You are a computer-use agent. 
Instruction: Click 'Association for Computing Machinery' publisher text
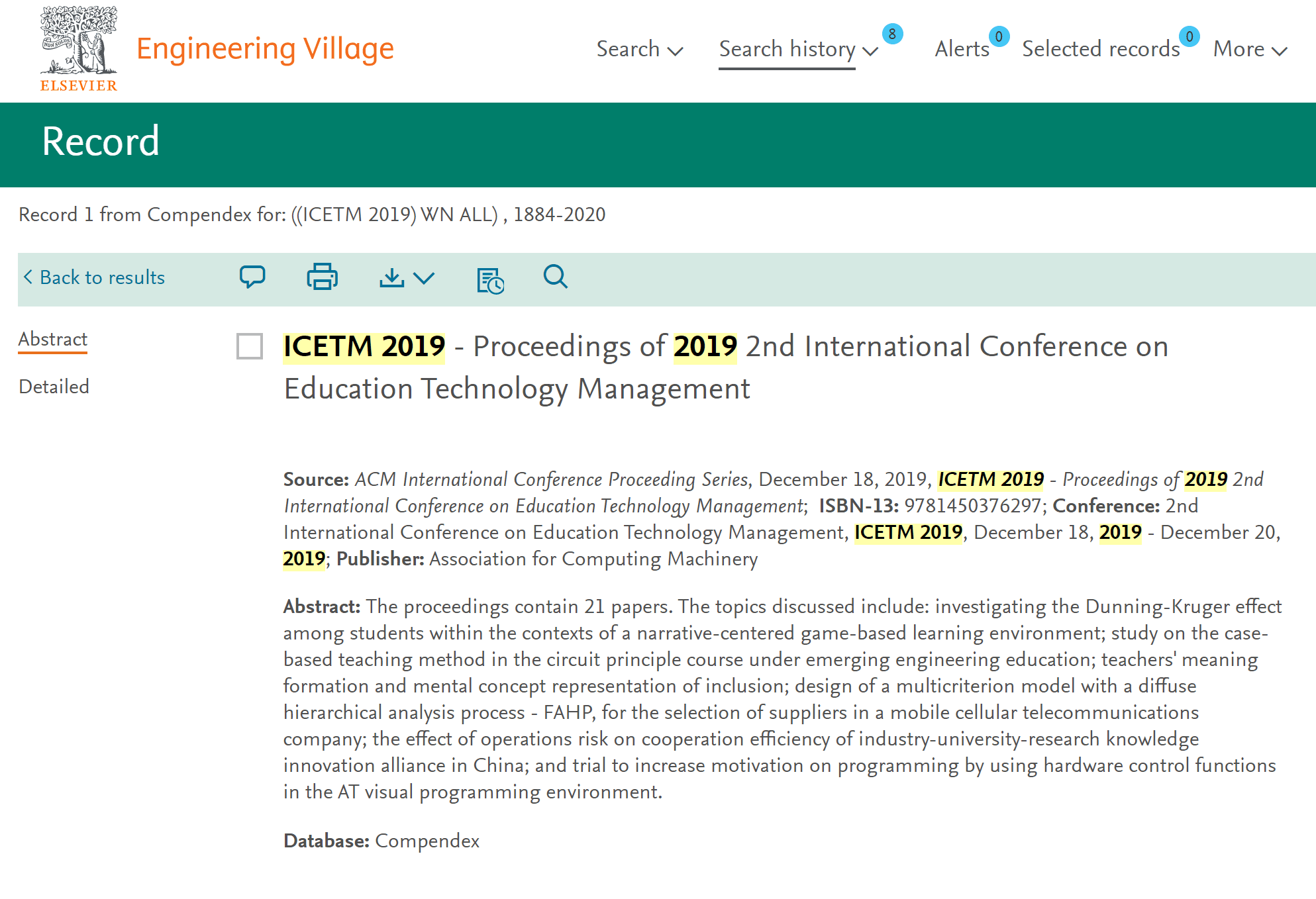click(x=593, y=559)
